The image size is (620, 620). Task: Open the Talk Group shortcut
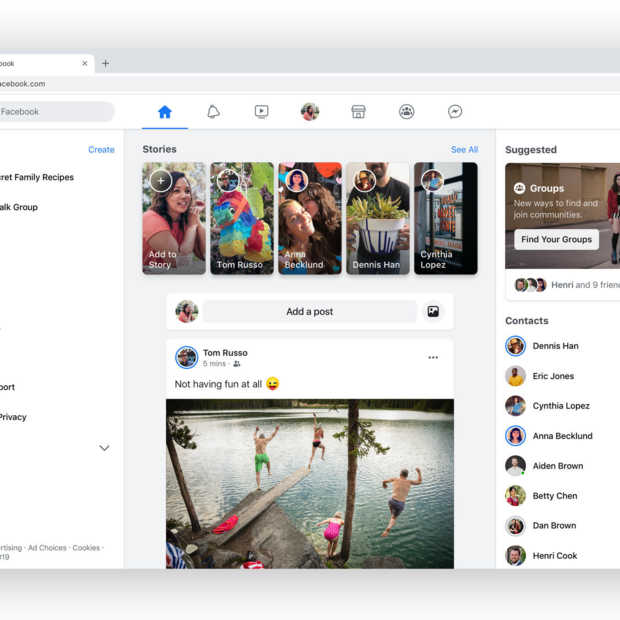pos(19,207)
